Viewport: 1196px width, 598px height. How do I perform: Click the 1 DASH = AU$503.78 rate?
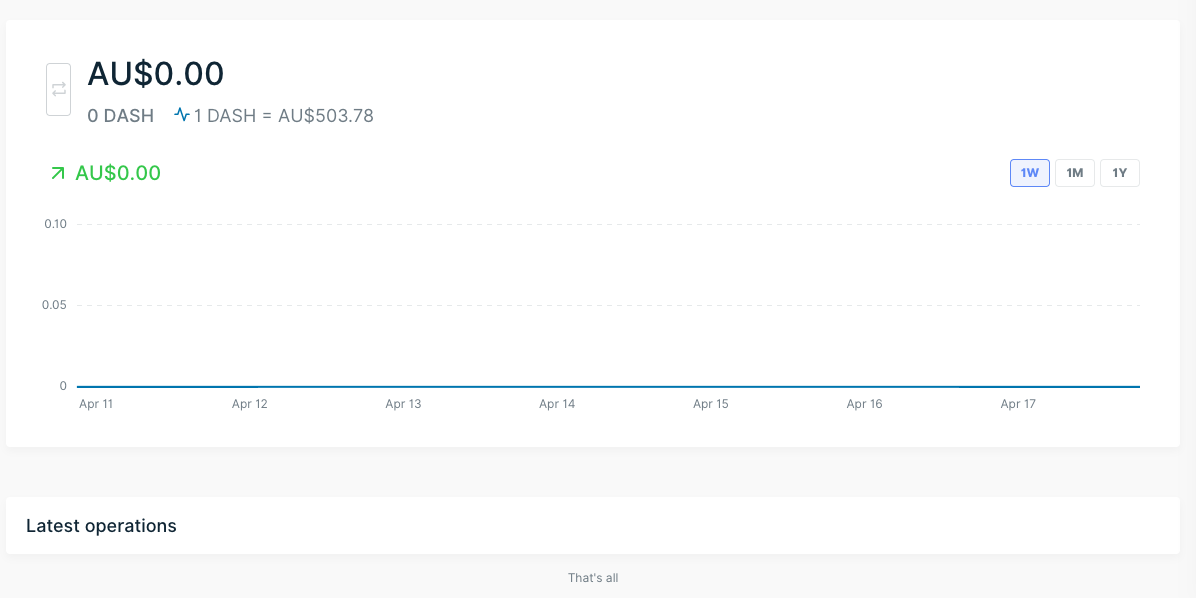(284, 116)
